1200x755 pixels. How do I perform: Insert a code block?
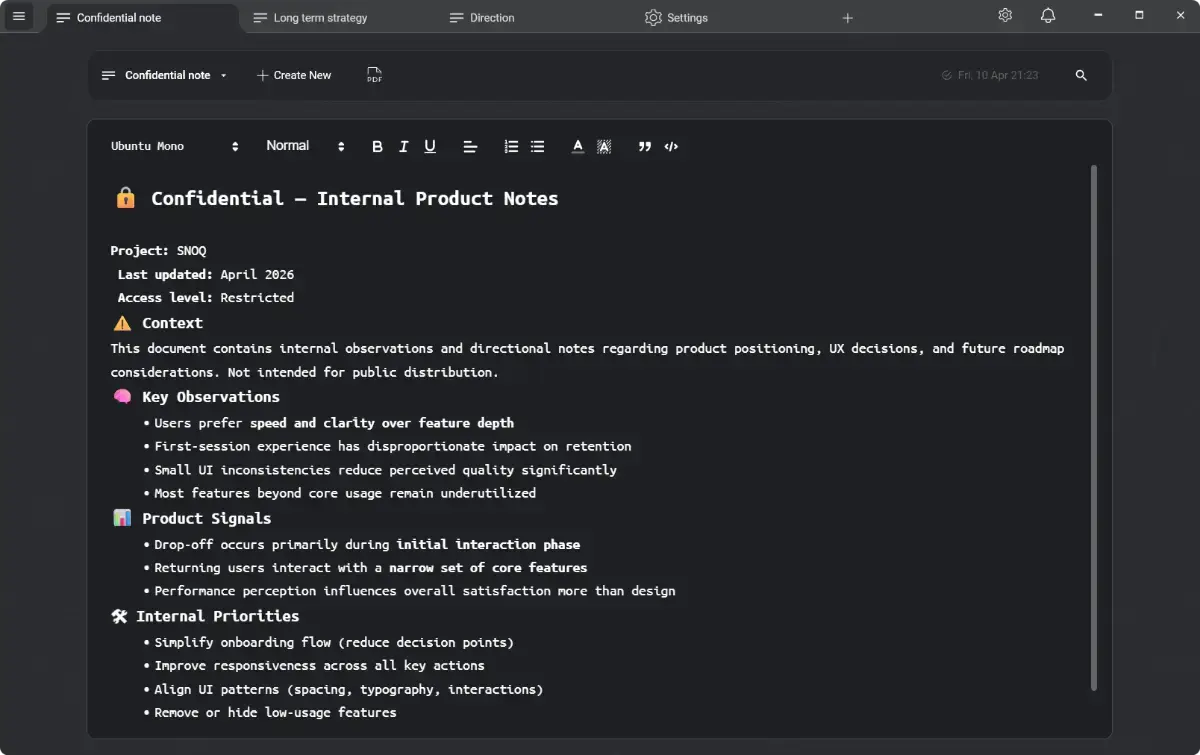pos(671,146)
